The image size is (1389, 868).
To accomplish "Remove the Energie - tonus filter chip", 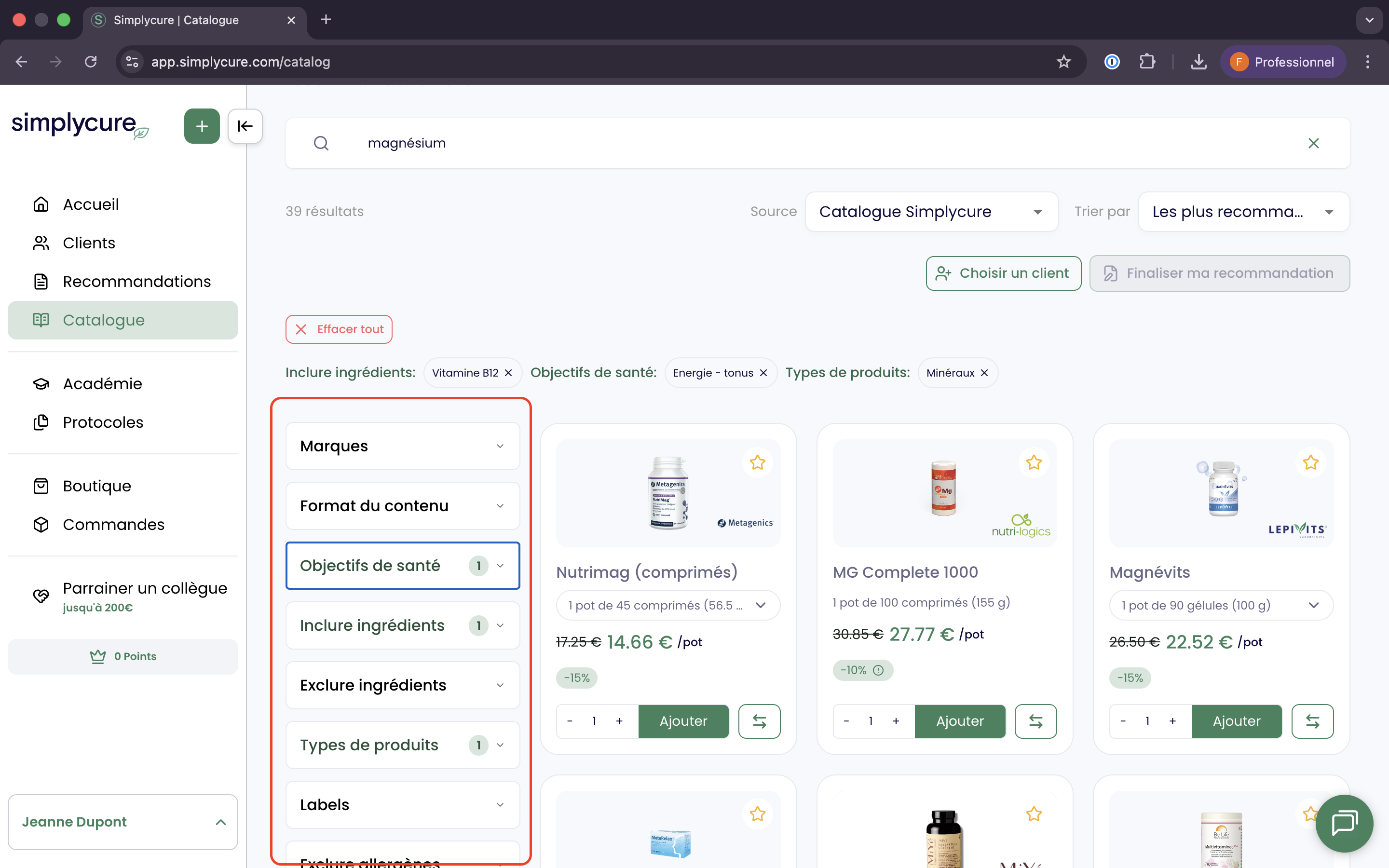I will point(763,373).
